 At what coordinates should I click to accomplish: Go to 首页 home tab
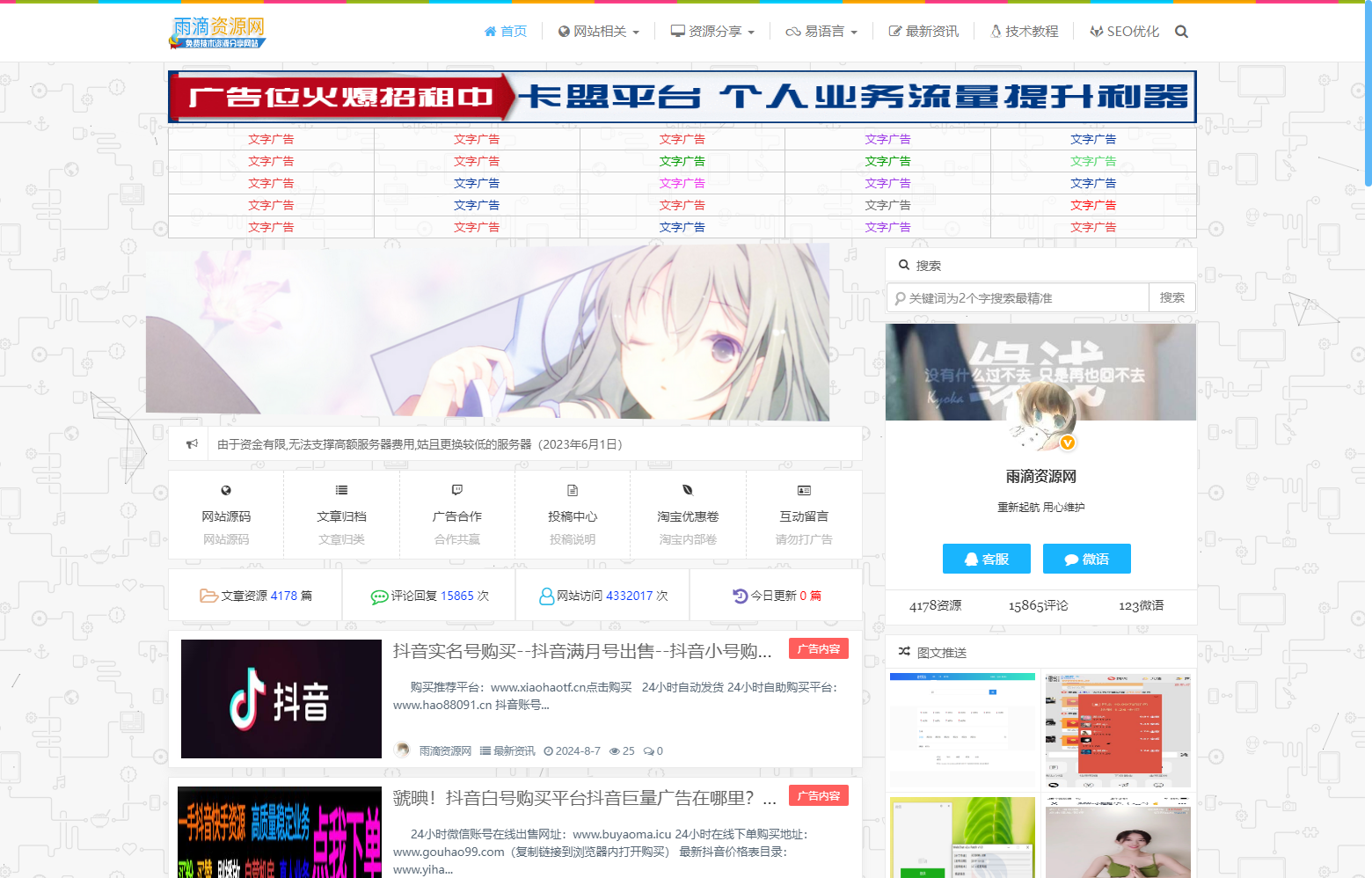pyautogui.click(x=506, y=32)
